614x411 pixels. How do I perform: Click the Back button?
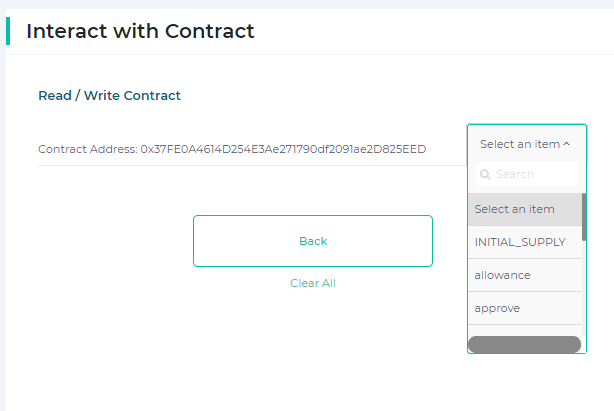click(x=313, y=241)
